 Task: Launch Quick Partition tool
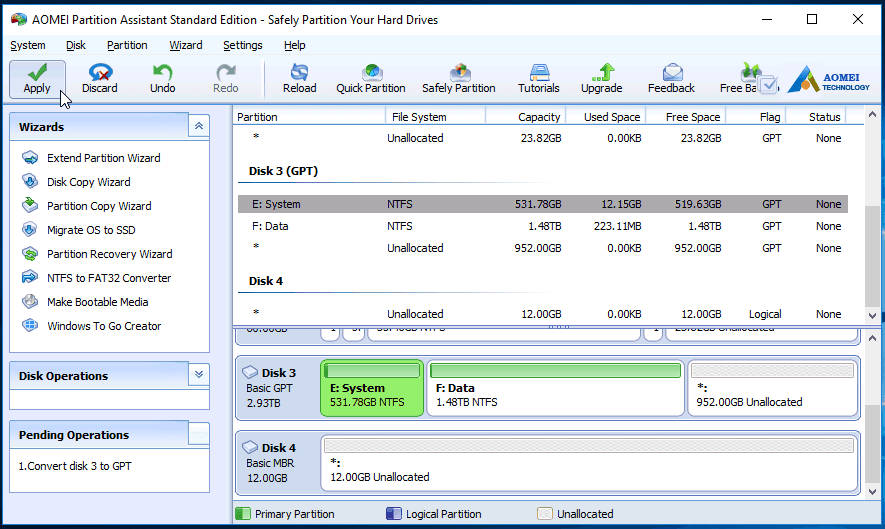[371, 79]
